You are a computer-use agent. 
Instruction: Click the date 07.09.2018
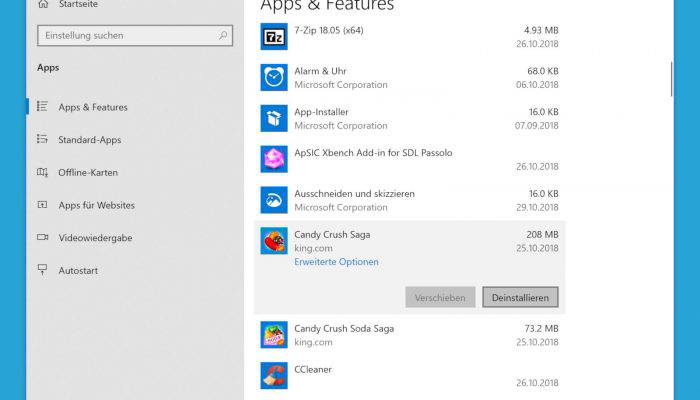537,126
